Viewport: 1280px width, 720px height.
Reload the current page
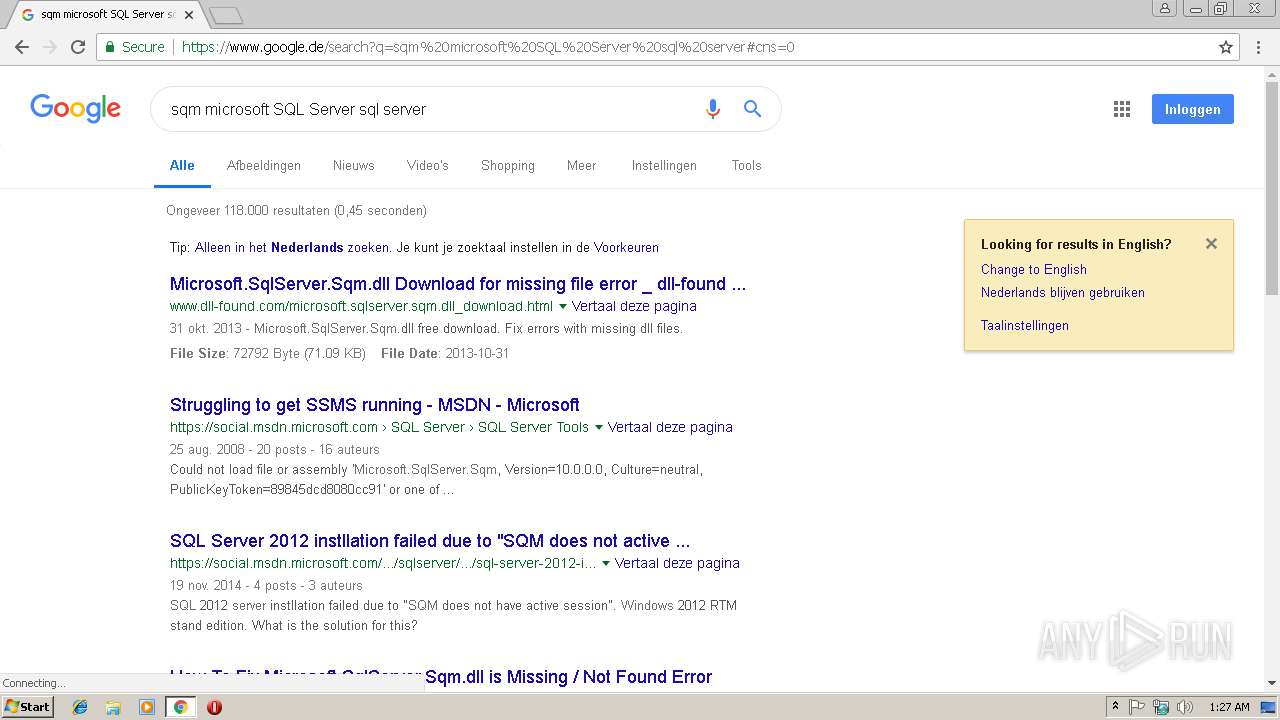click(78, 47)
